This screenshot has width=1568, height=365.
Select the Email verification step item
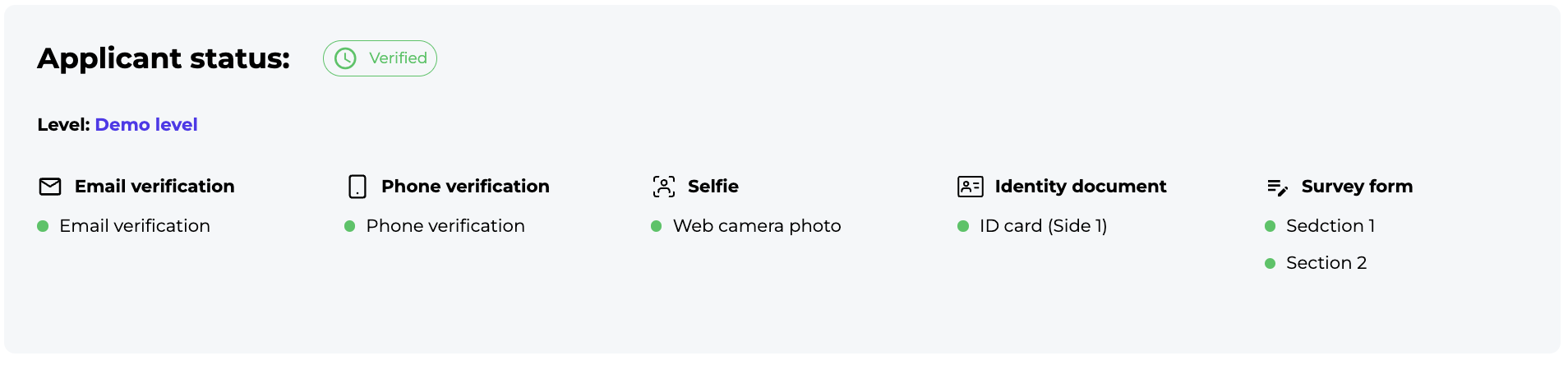pos(135,226)
